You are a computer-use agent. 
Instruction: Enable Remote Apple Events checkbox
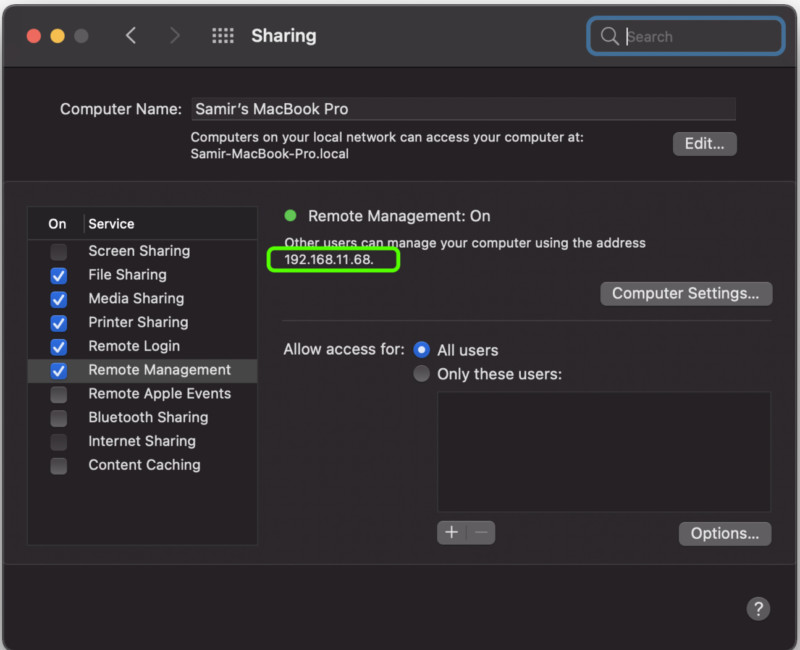[59, 394]
